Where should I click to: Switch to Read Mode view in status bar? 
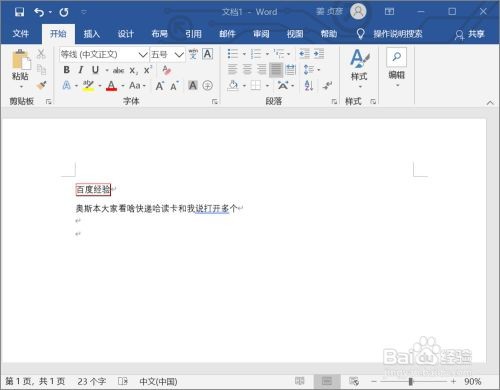click(299, 381)
